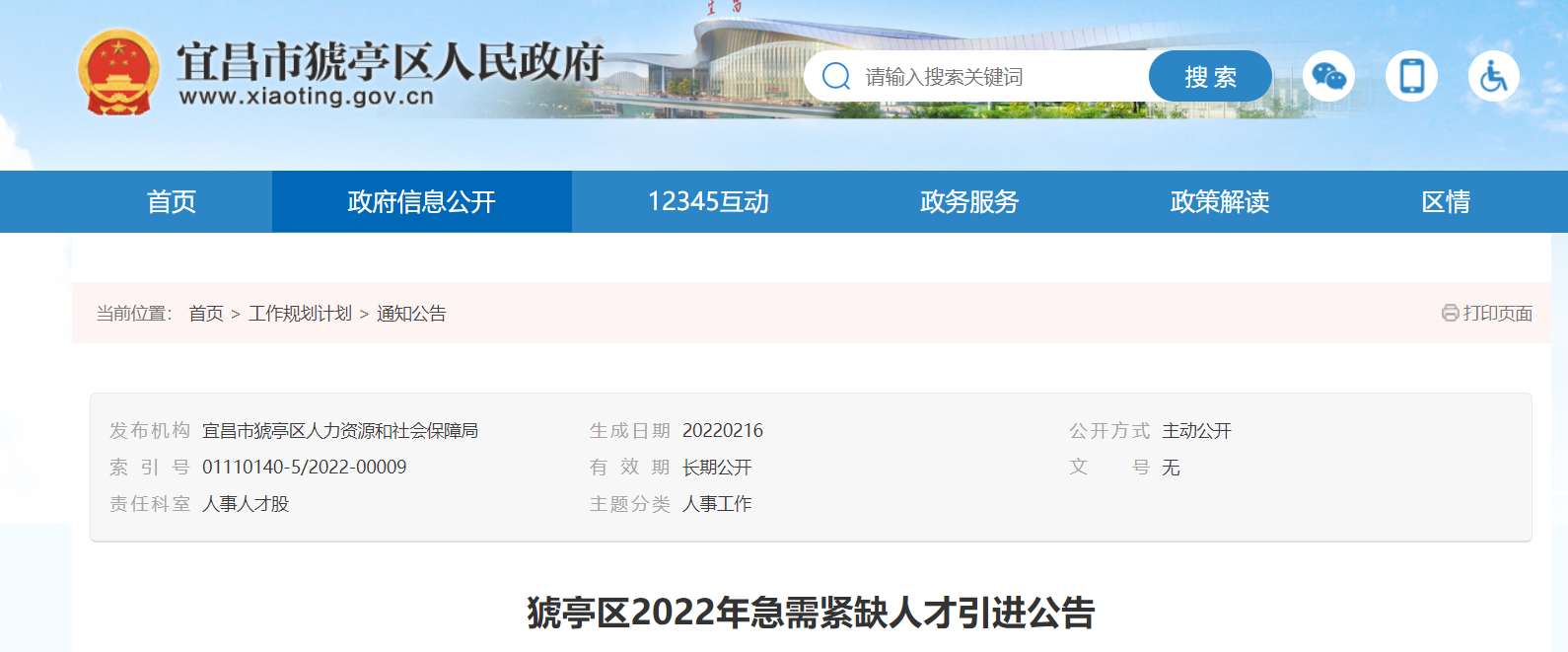
Task: Open the 首页 navigation tab
Action: pos(172,201)
